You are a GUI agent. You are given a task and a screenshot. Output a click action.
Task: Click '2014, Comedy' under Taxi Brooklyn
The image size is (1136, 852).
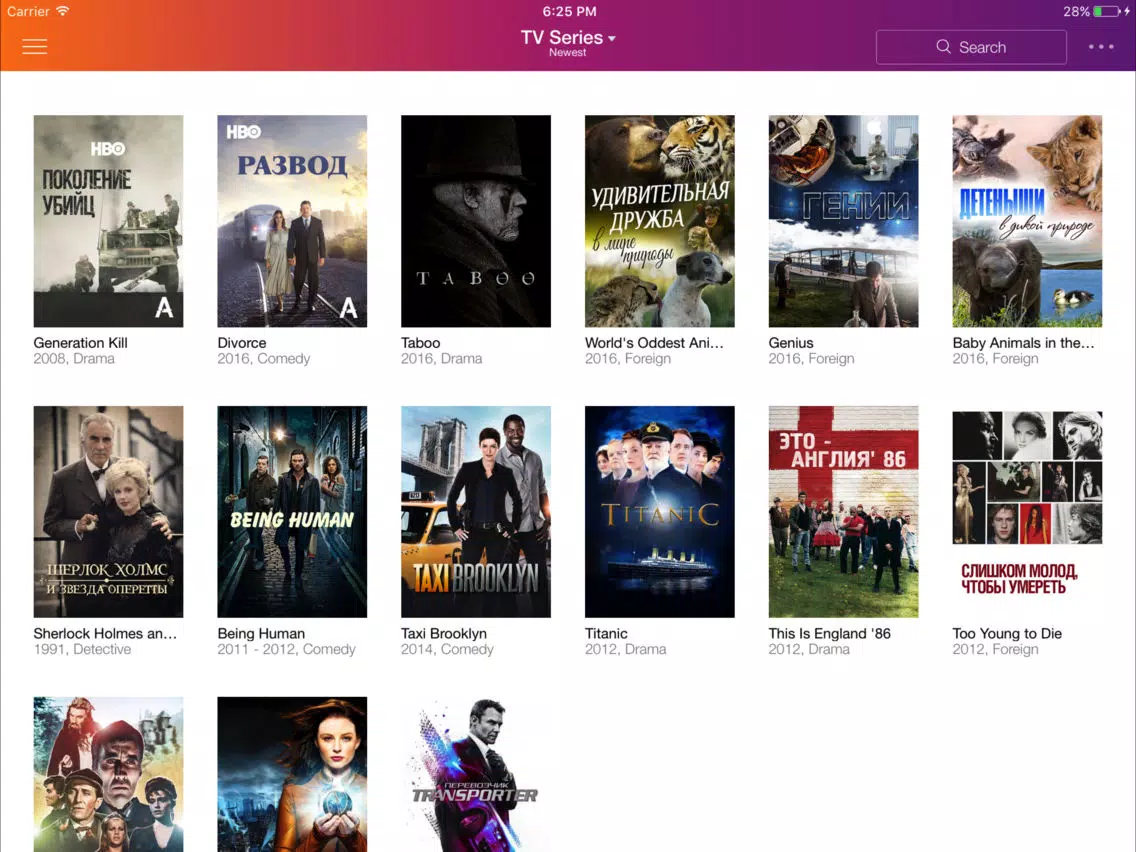point(448,649)
